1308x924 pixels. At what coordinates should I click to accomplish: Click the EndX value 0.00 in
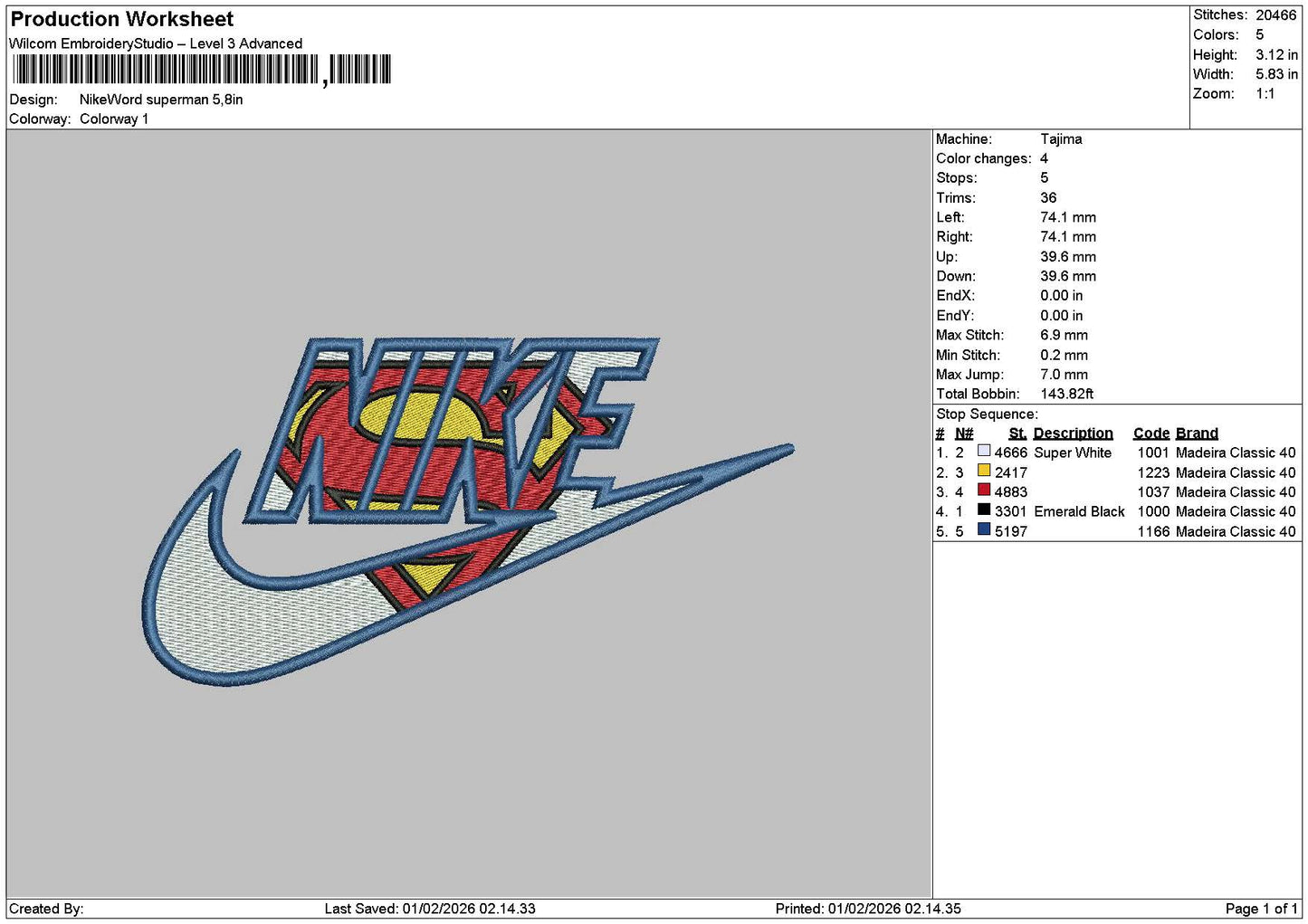(1062, 296)
